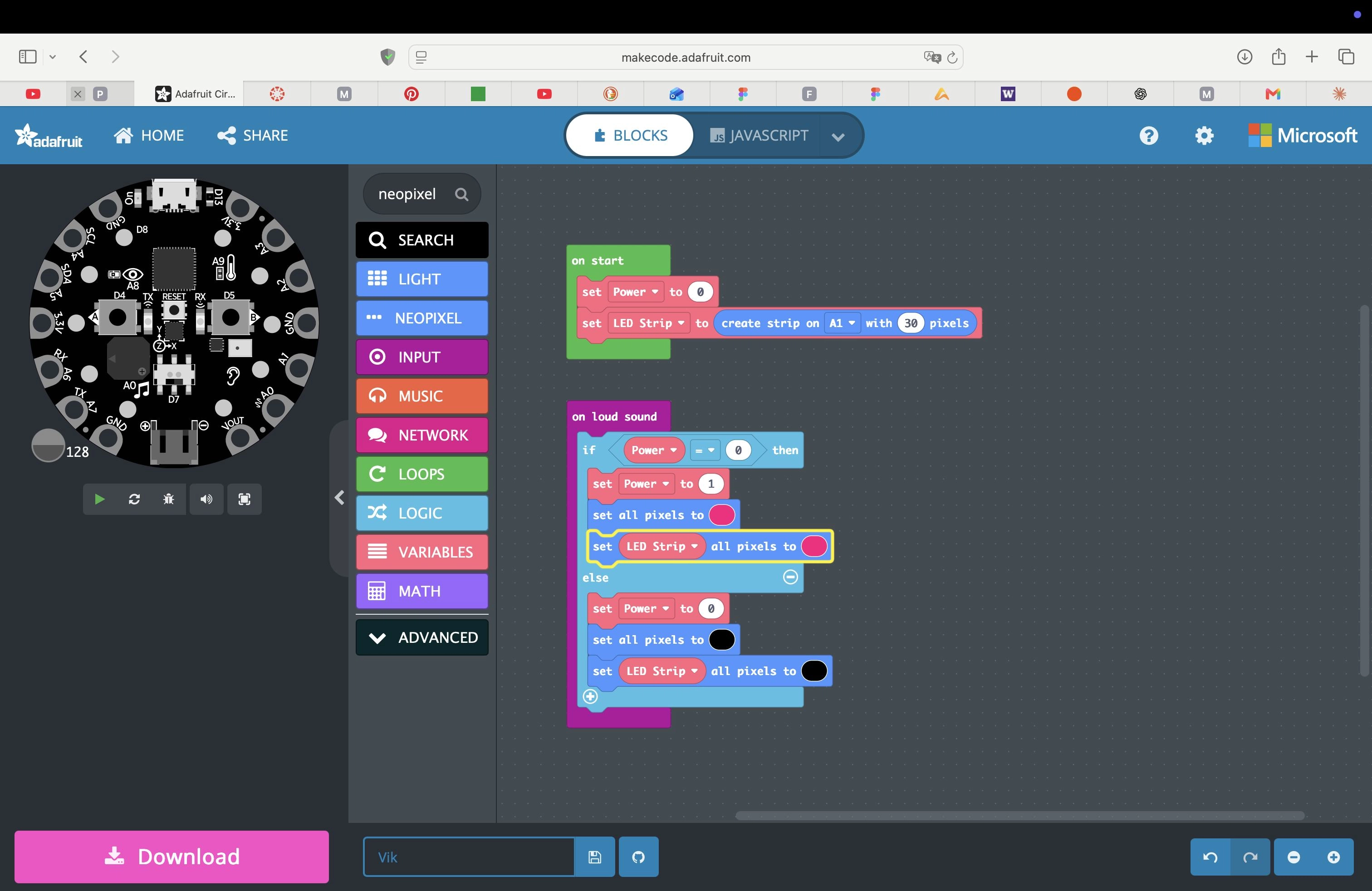Save project with the floppy disk icon

click(595, 857)
